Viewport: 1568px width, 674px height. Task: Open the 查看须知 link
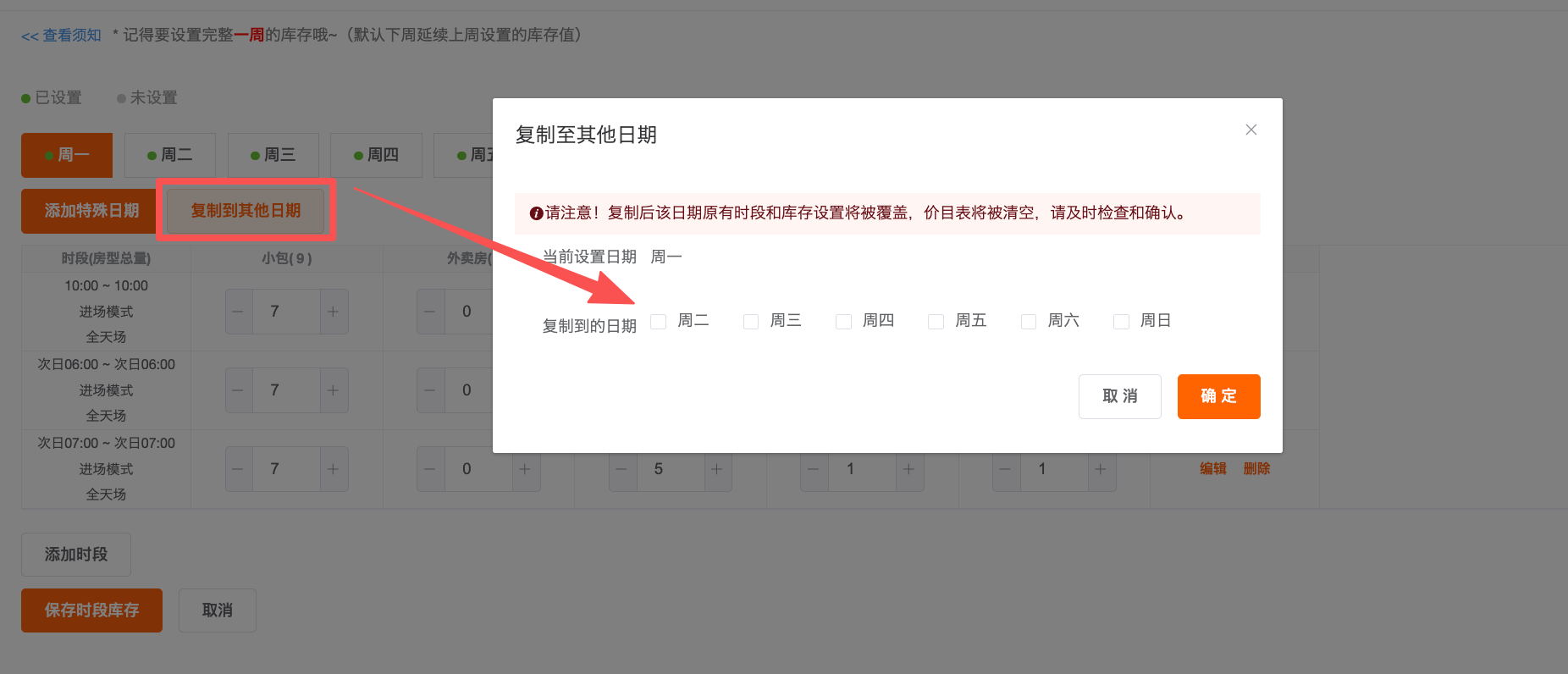coord(61,36)
